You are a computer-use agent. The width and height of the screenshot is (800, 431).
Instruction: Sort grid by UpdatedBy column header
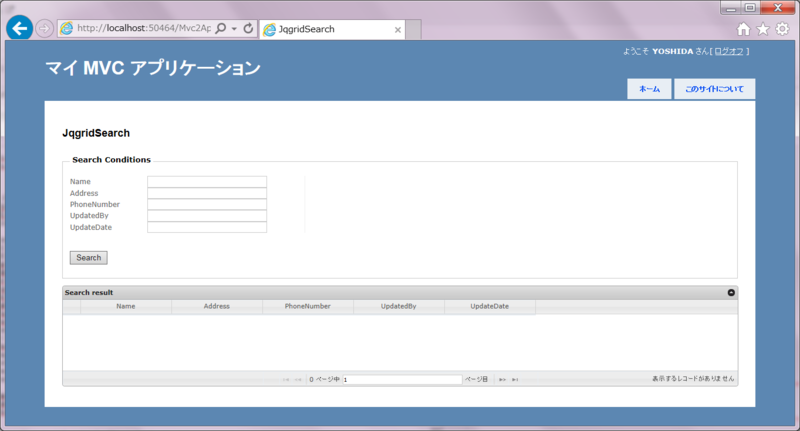(398, 306)
